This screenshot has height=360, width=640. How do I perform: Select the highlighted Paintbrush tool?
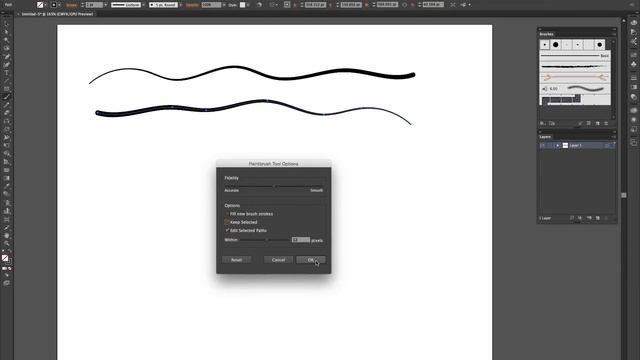click(7, 97)
